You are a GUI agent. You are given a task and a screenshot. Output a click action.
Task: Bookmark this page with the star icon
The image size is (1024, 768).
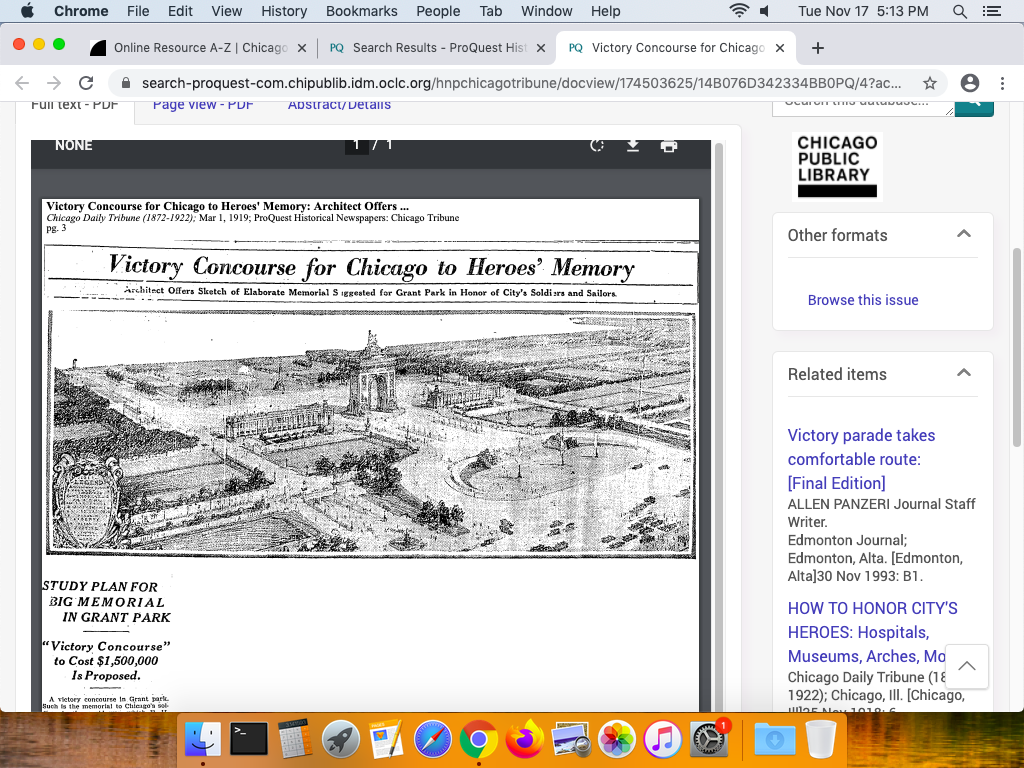(x=930, y=83)
